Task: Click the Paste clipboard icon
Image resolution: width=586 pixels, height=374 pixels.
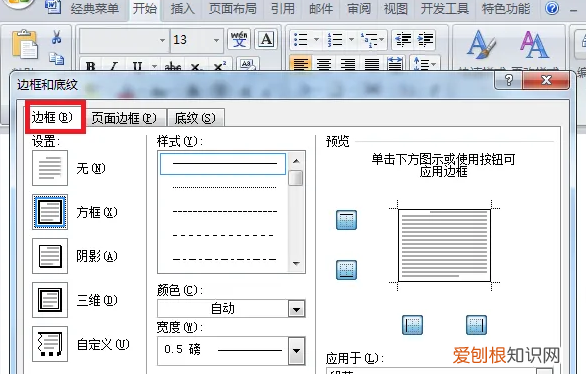Action: pos(25,44)
